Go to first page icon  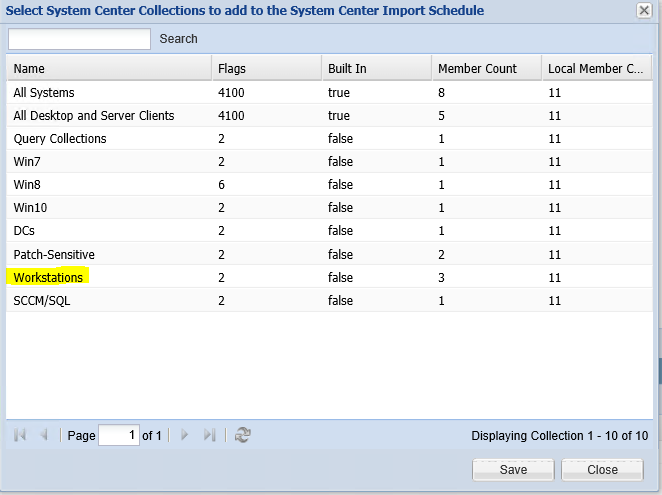(20, 435)
